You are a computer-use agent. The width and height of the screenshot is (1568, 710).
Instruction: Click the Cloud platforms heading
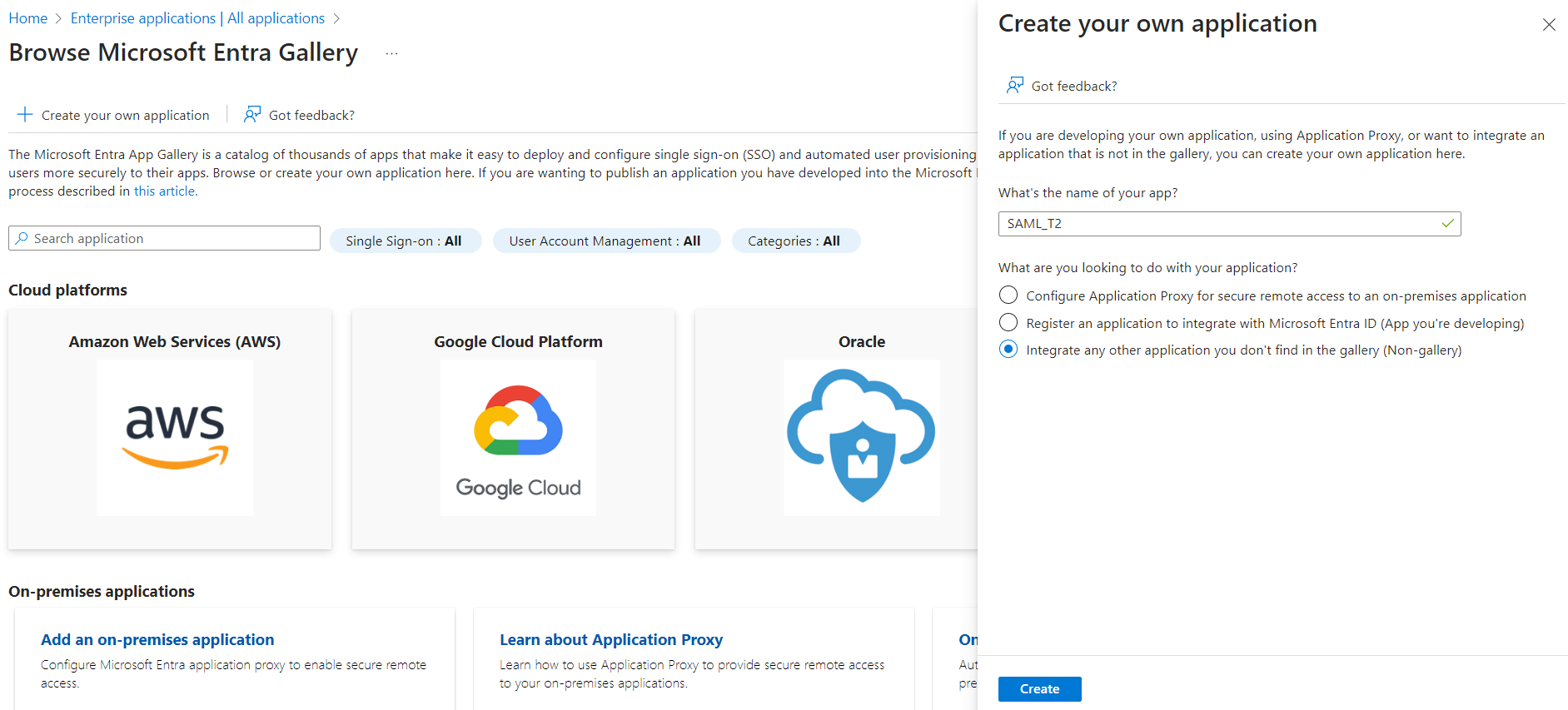coord(67,290)
